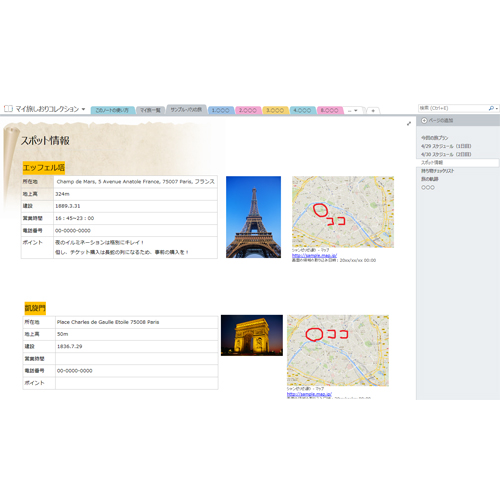Open the blue 1.○○○○ section tab
This screenshot has width=500, height=500.
tap(221, 110)
